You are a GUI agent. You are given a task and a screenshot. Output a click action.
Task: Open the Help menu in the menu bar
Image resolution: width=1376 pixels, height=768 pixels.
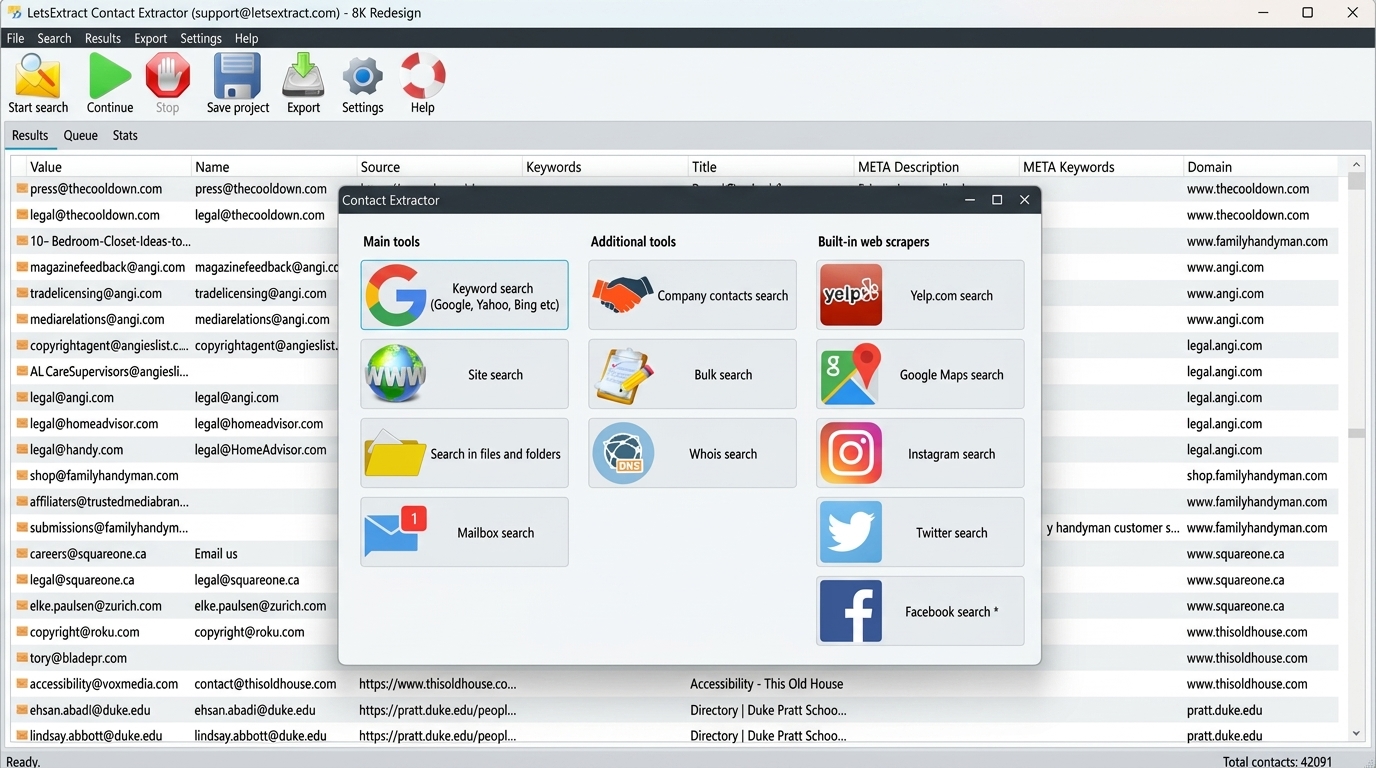[x=247, y=38]
